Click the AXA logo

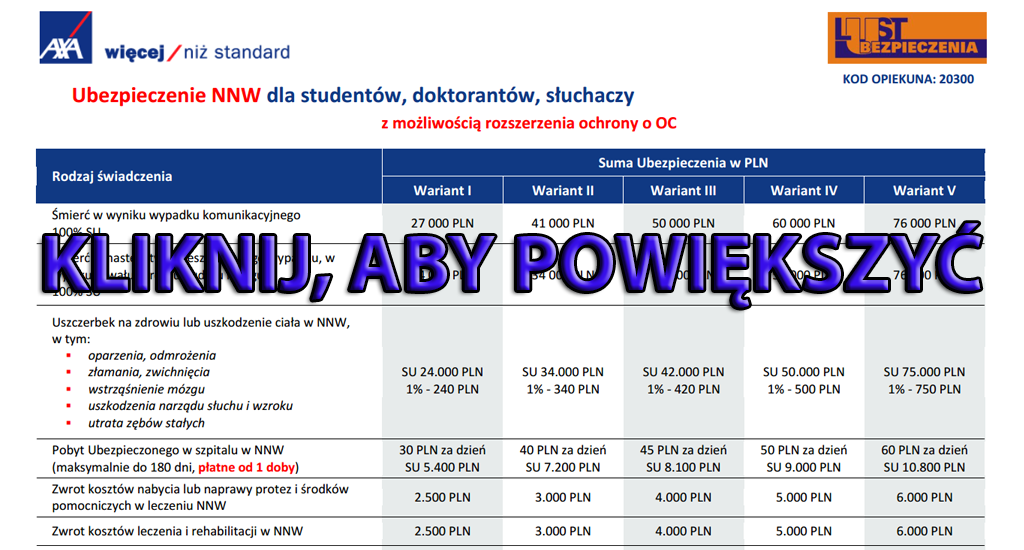(x=65, y=37)
